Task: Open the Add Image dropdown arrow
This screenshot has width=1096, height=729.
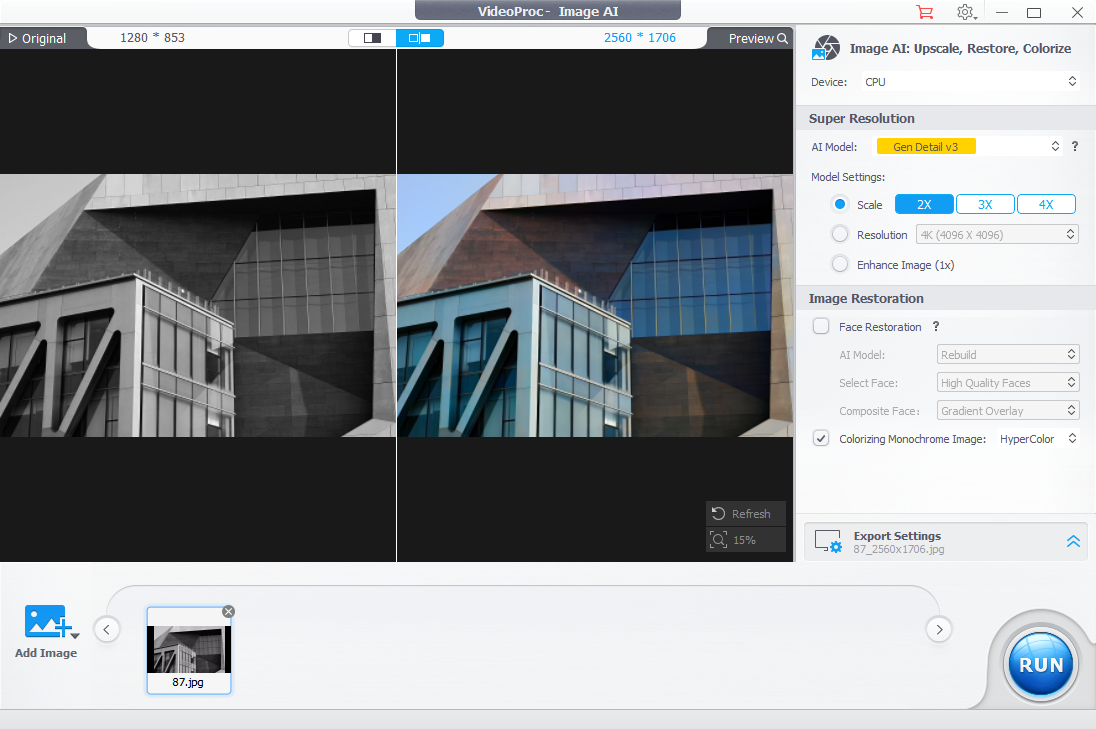Action: 75,635
